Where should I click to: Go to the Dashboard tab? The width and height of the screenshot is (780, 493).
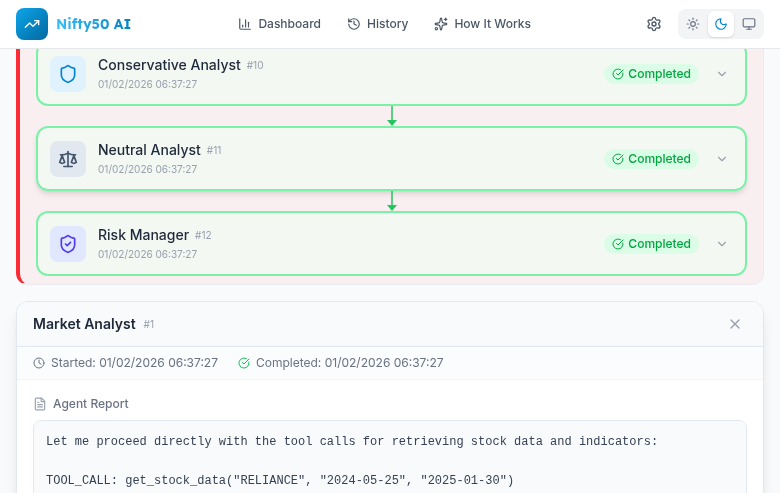click(x=279, y=24)
